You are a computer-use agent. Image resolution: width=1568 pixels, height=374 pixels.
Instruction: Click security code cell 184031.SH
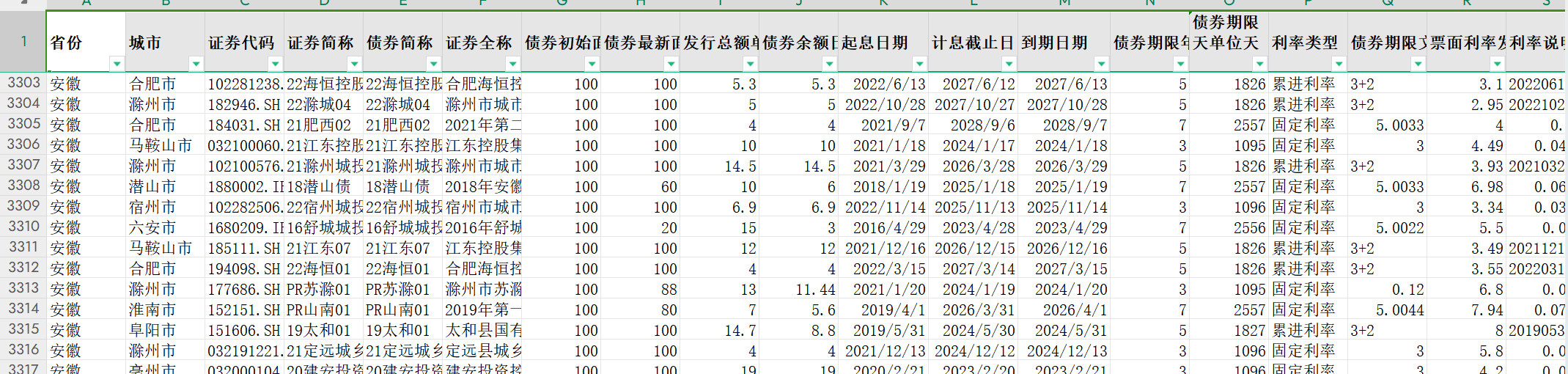click(244, 125)
